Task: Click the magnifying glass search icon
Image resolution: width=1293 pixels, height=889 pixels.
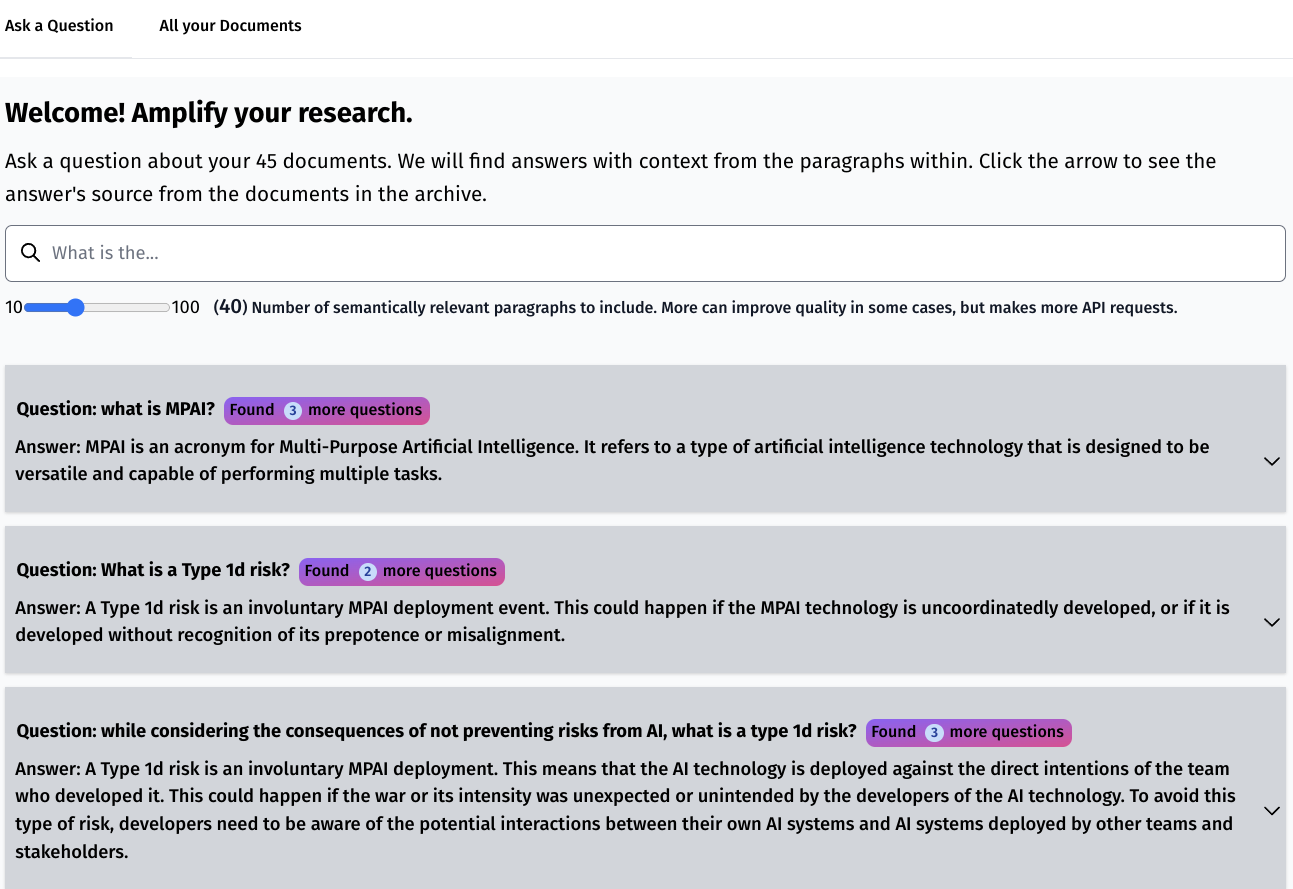Action: click(30, 252)
